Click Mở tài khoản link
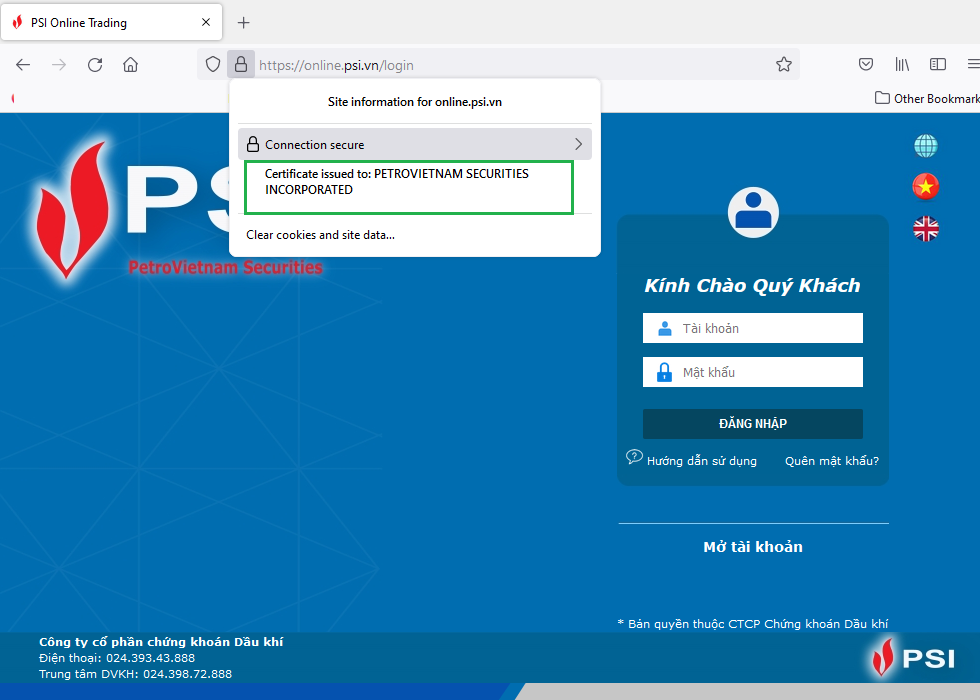The width and height of the screenshot is (980, 700). click(x=753, y=547)
